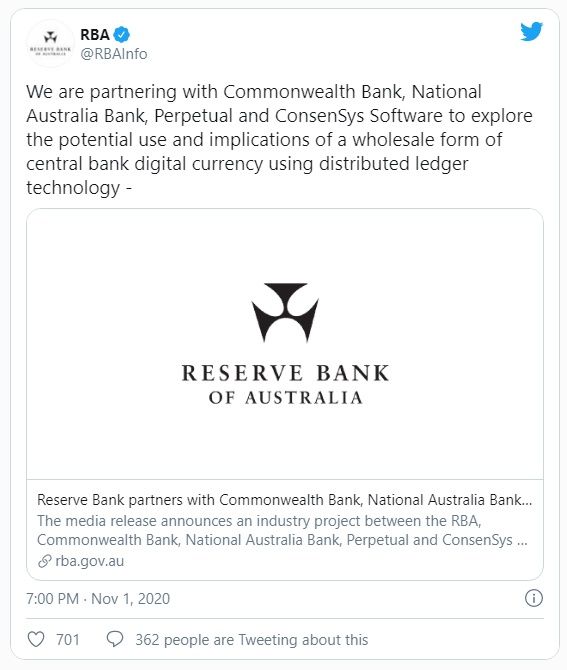
Task: Open '362 people are Tweeting about this'
Action: point(252,640)
